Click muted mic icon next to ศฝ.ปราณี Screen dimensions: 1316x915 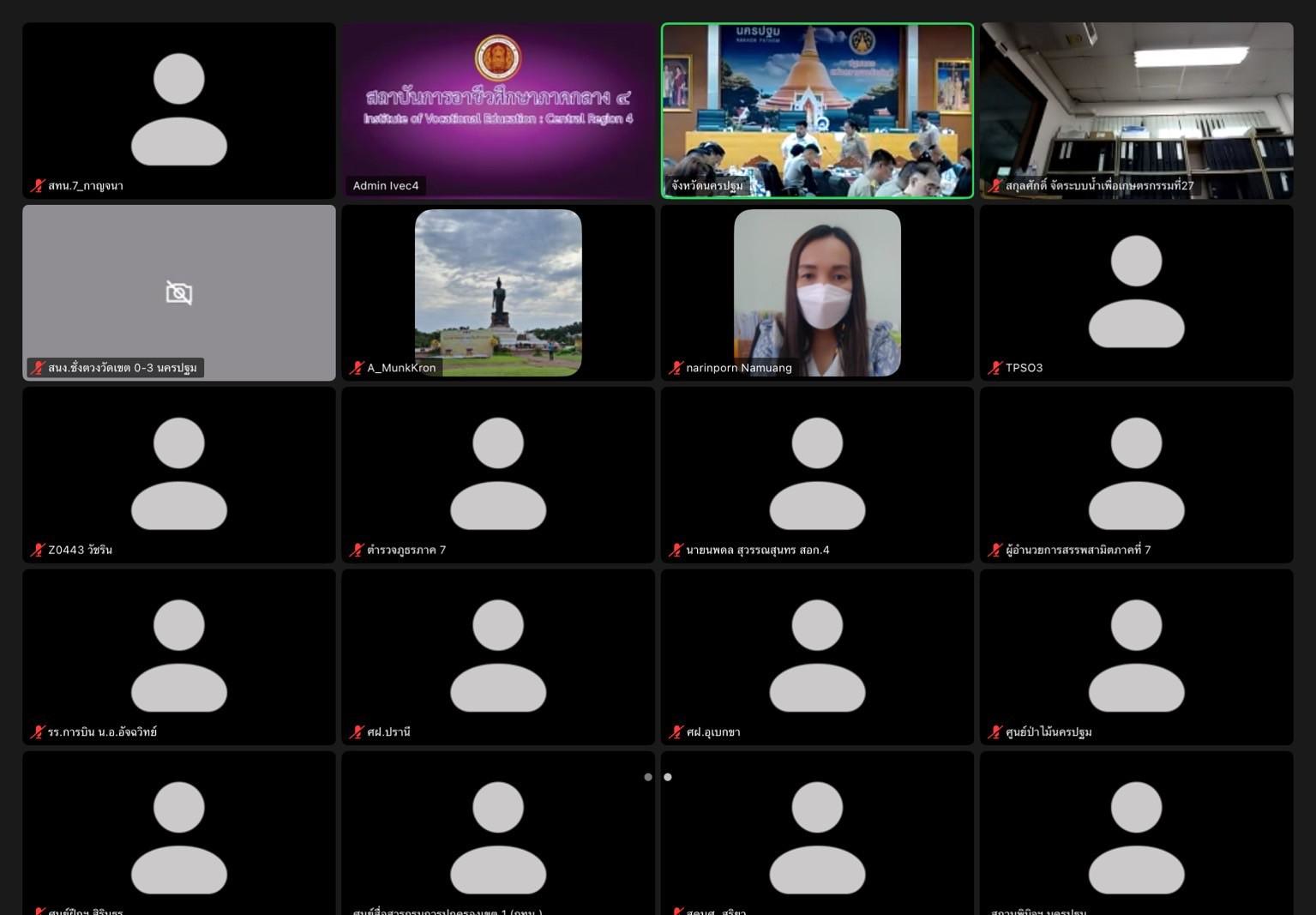(x=357, y=732)
